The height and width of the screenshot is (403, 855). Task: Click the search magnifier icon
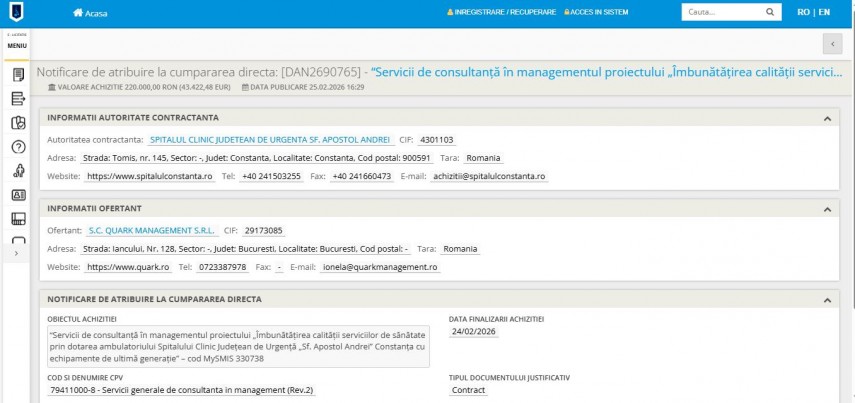click(x=770, y=13)
